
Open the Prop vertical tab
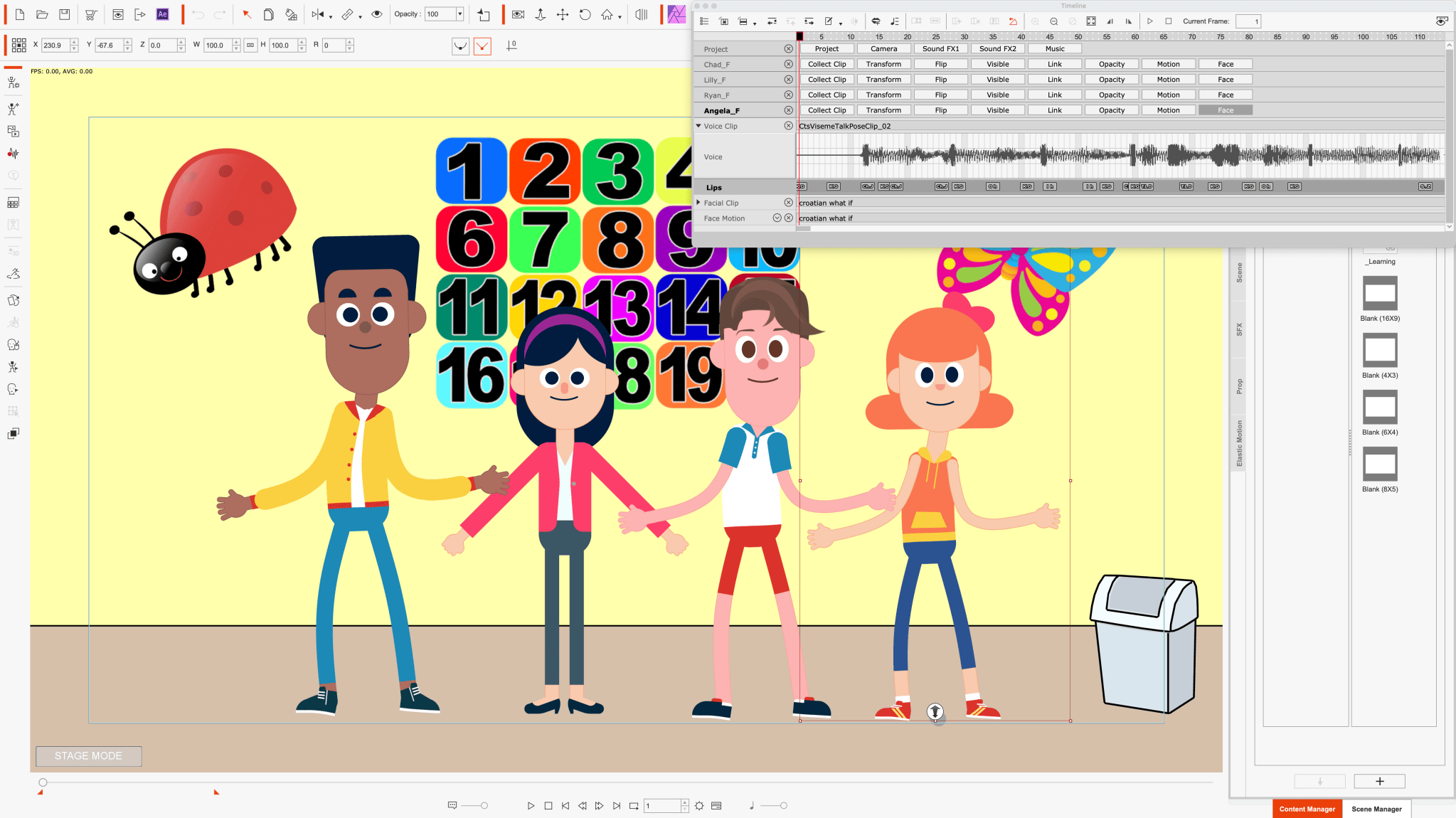[x=1239, y=386]
